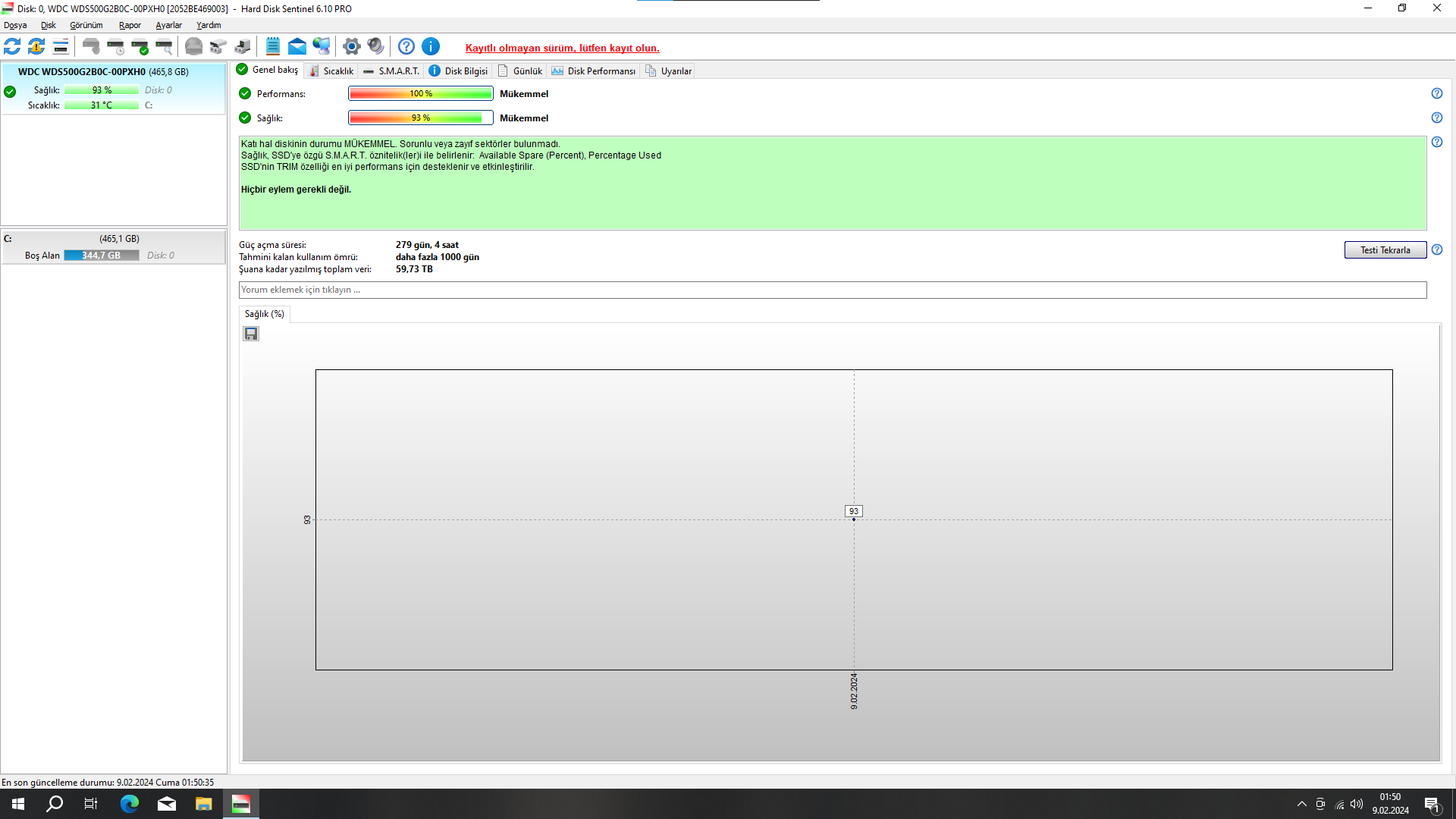This screenshot has width=1456, height=819.
Task: Click the save graph floppy icon
Action: [251, 334]
